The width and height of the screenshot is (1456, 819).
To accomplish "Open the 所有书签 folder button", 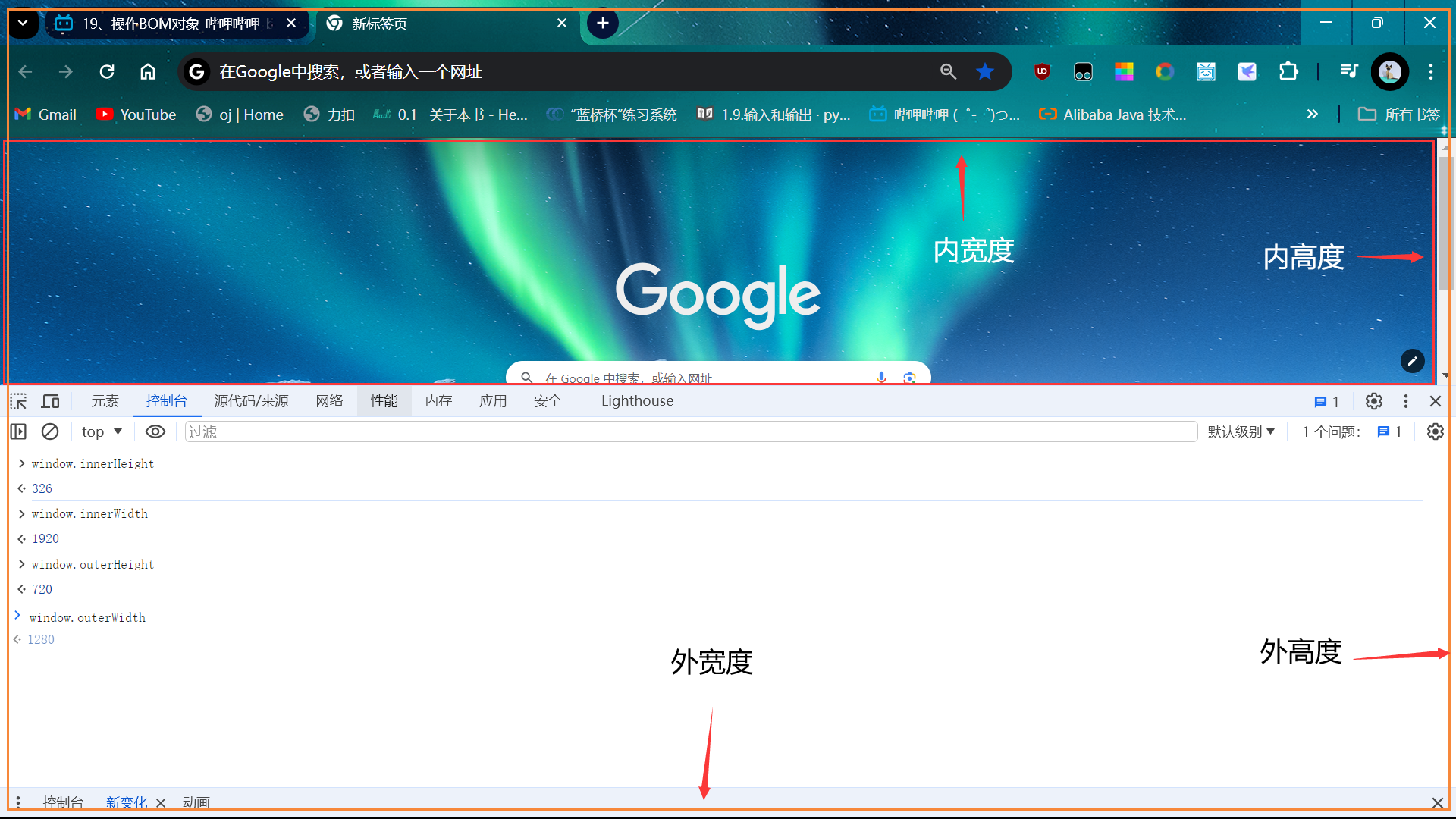I will (x=1399, y=115).
